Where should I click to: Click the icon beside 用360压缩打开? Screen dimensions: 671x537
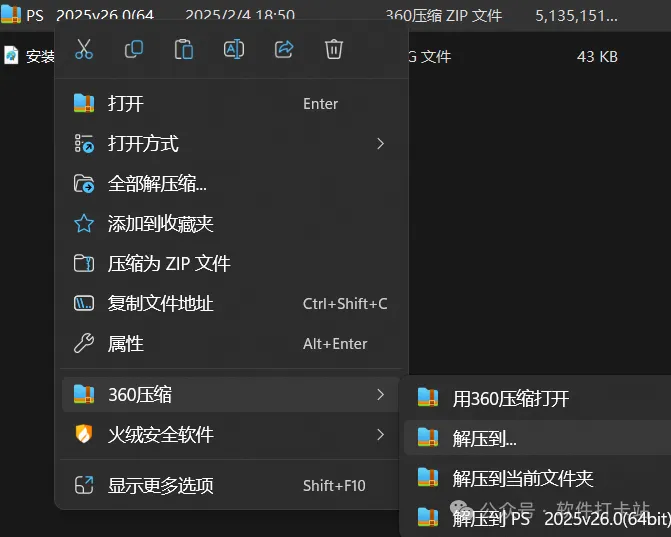tap(428, 398)
